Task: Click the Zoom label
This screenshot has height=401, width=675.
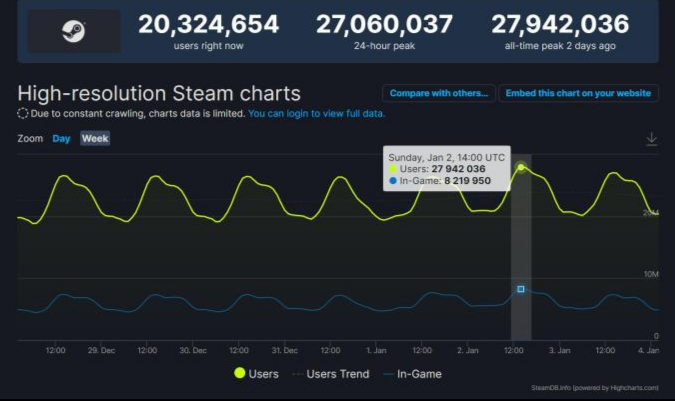Action: coord(30,139)
